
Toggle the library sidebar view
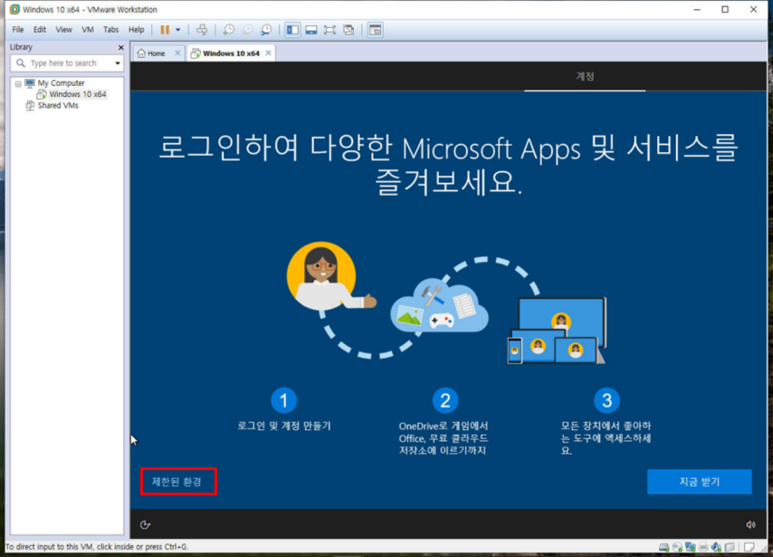[x=292, y=30]
